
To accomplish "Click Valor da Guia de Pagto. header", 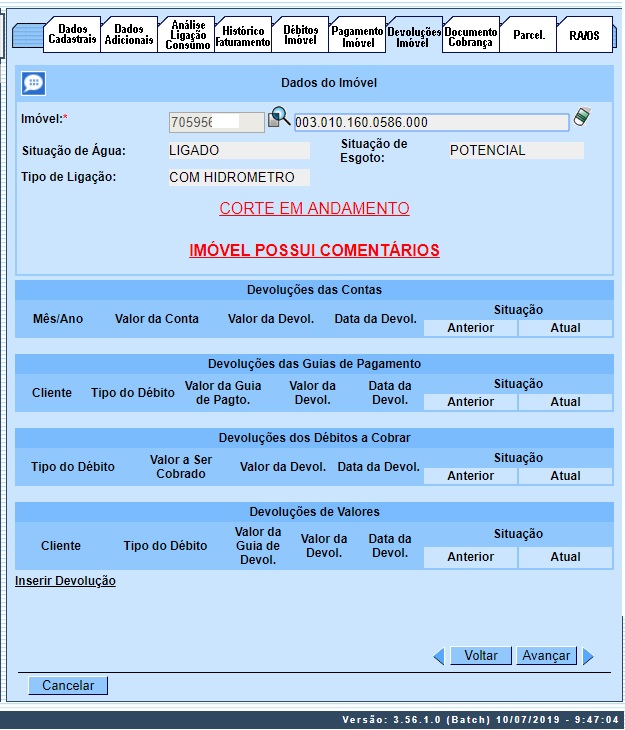I will (223, 392).
